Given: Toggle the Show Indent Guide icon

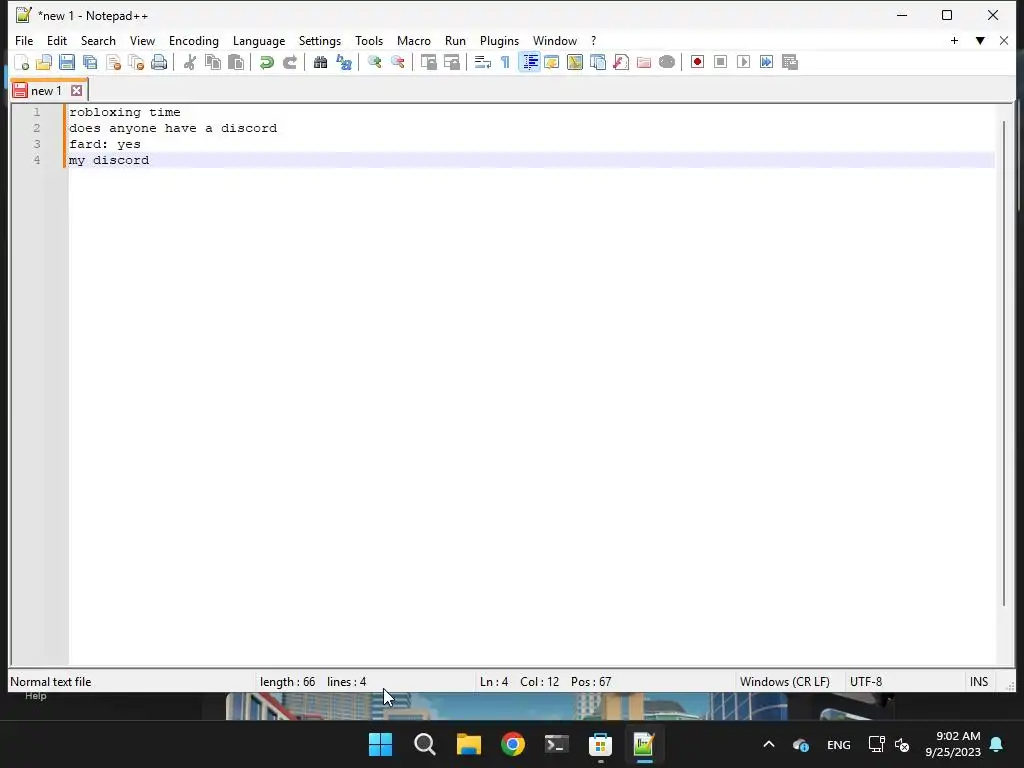Looking at the screenshot, I should 529,62.
